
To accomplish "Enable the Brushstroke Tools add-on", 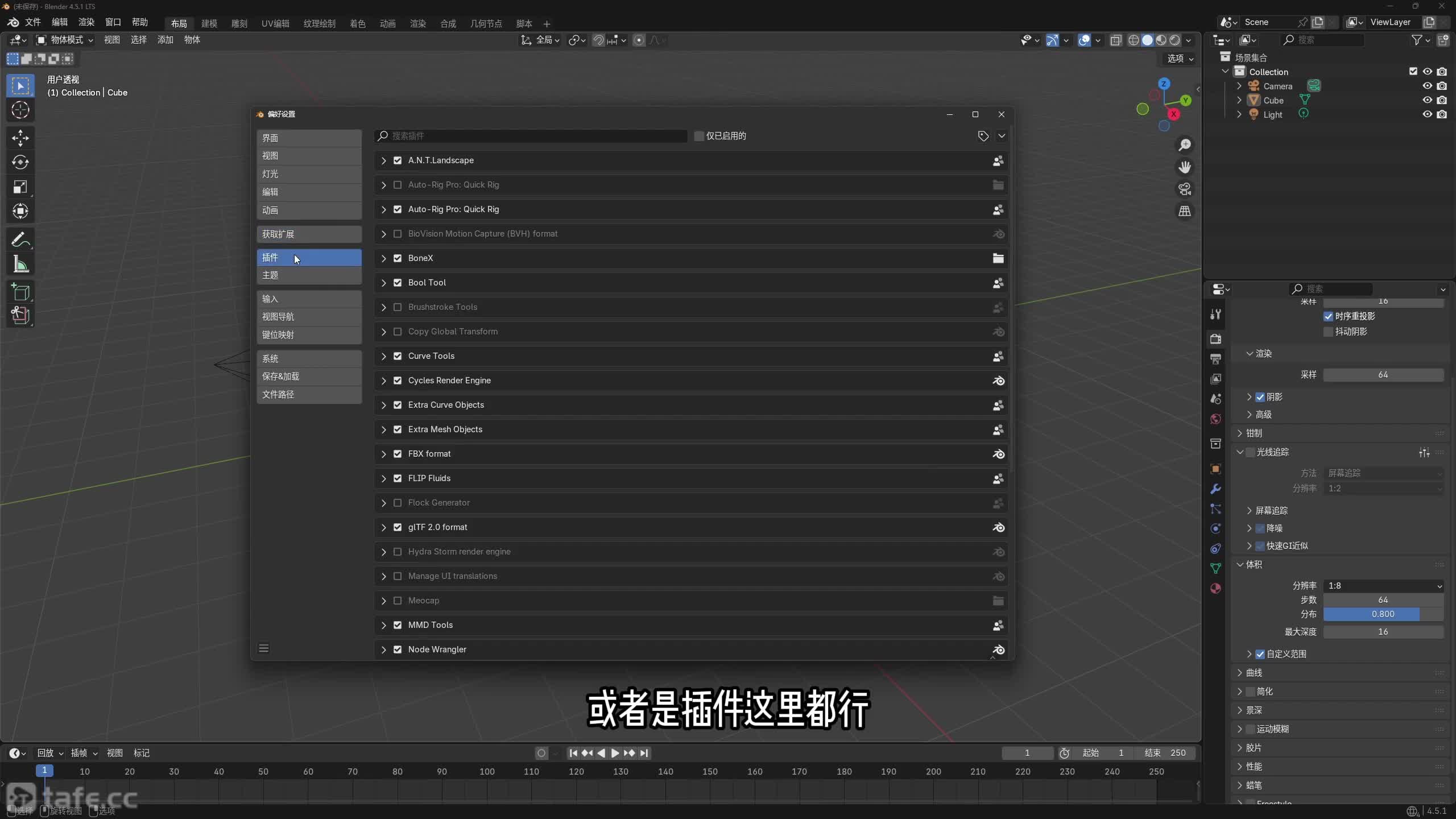I will tap(398, 307).
